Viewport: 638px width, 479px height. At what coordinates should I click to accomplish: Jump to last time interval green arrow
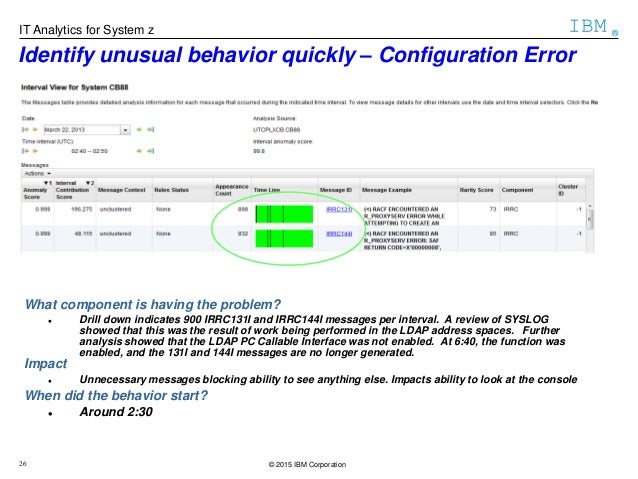151,151
